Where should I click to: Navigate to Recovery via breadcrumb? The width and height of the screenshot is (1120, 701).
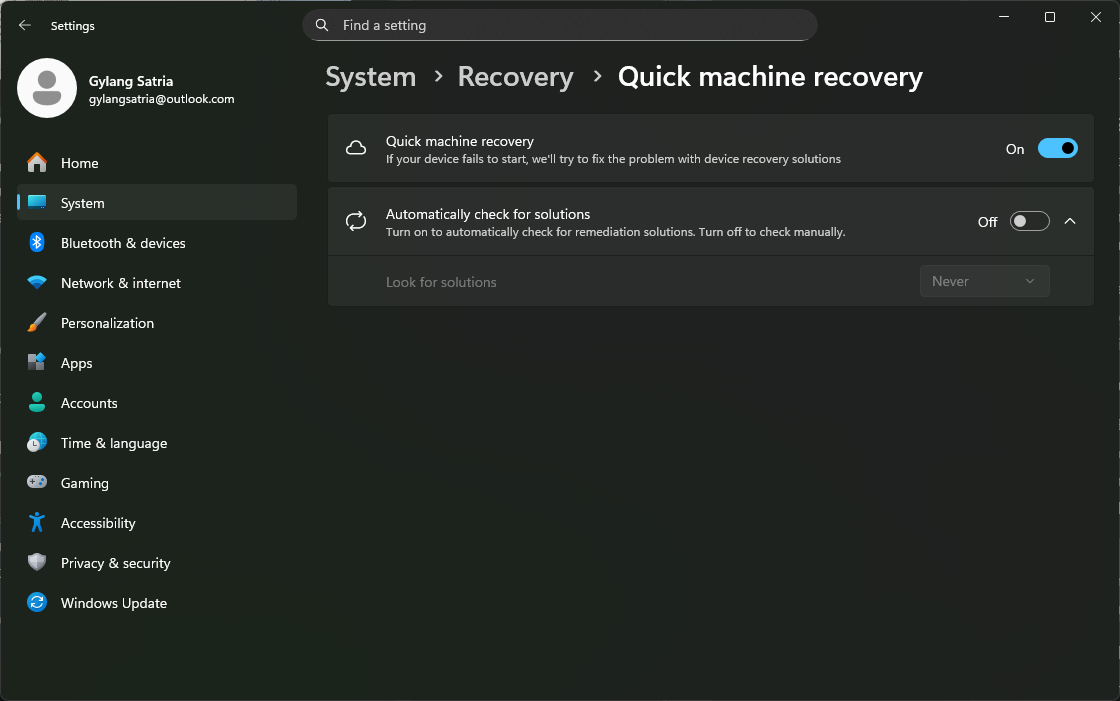[x=515, y=76]
